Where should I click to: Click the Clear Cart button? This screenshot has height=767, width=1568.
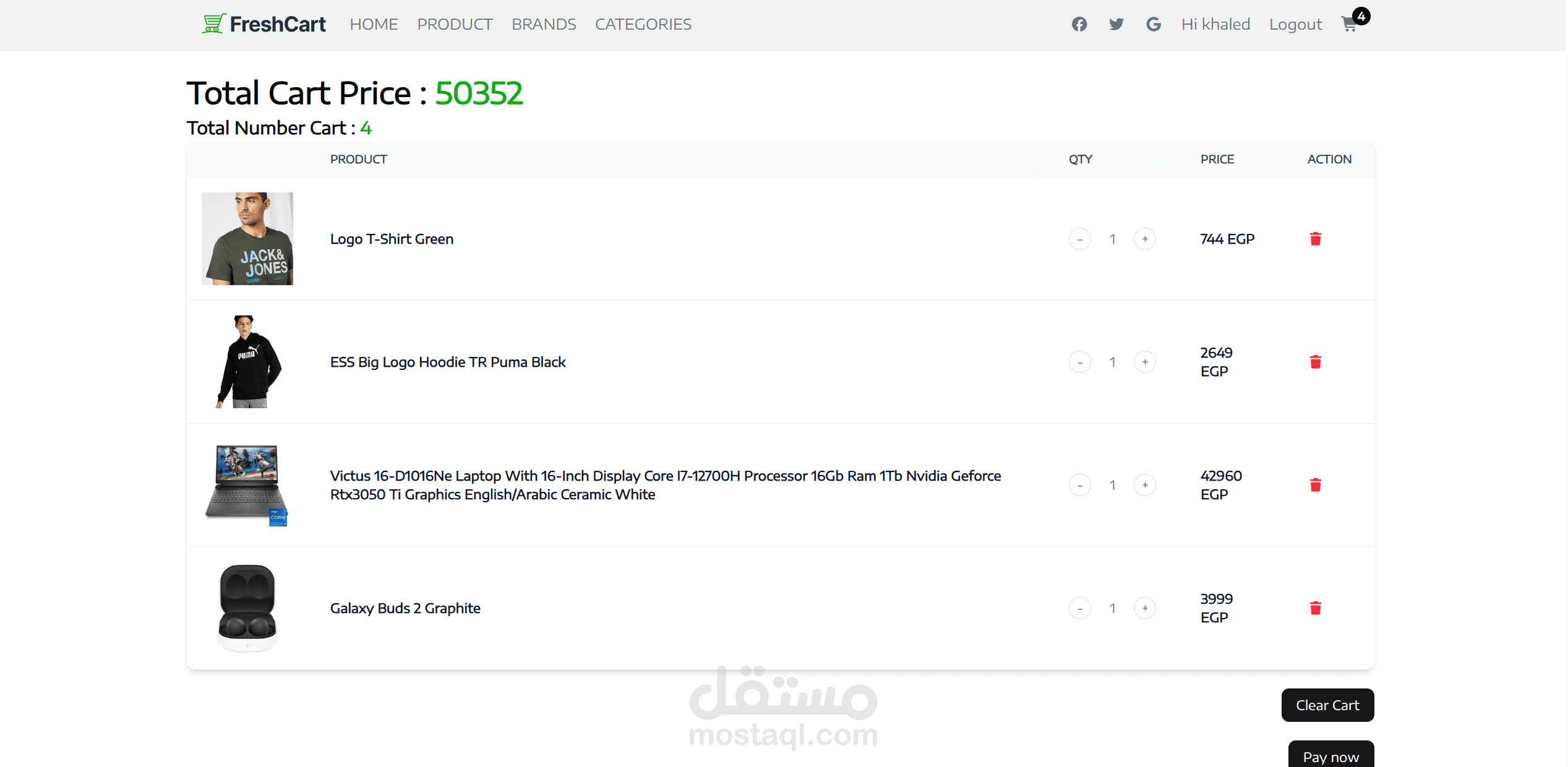tap(1328, 705)
